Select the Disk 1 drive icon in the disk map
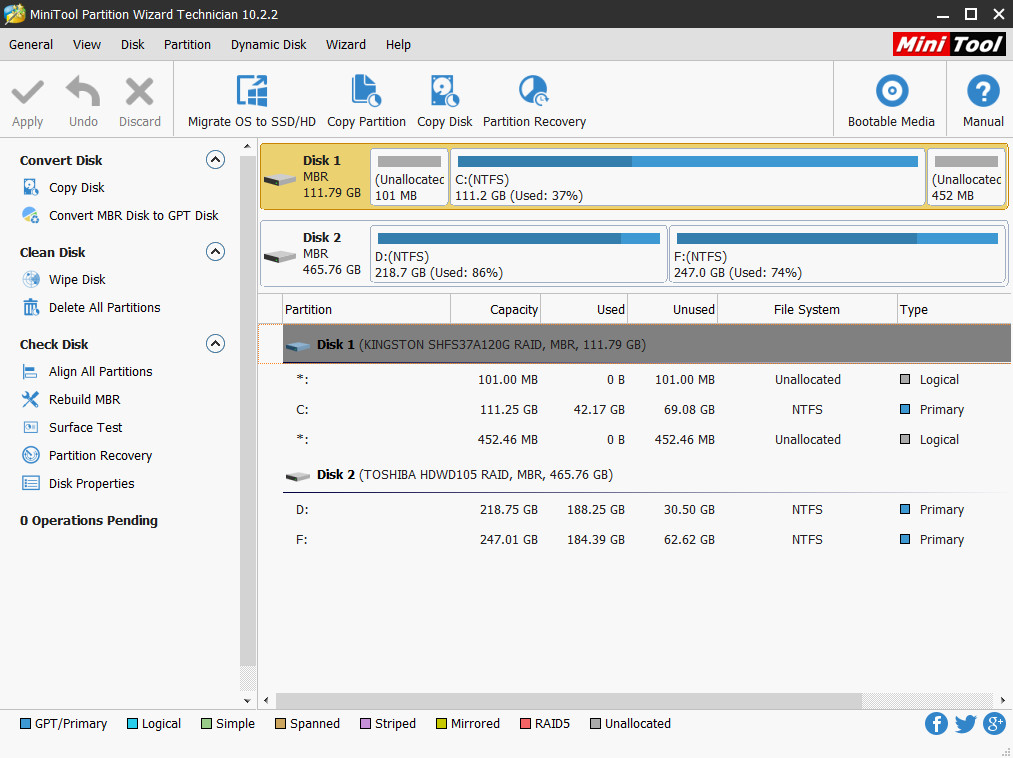1013x758 pixels. (x=280, y=180)
